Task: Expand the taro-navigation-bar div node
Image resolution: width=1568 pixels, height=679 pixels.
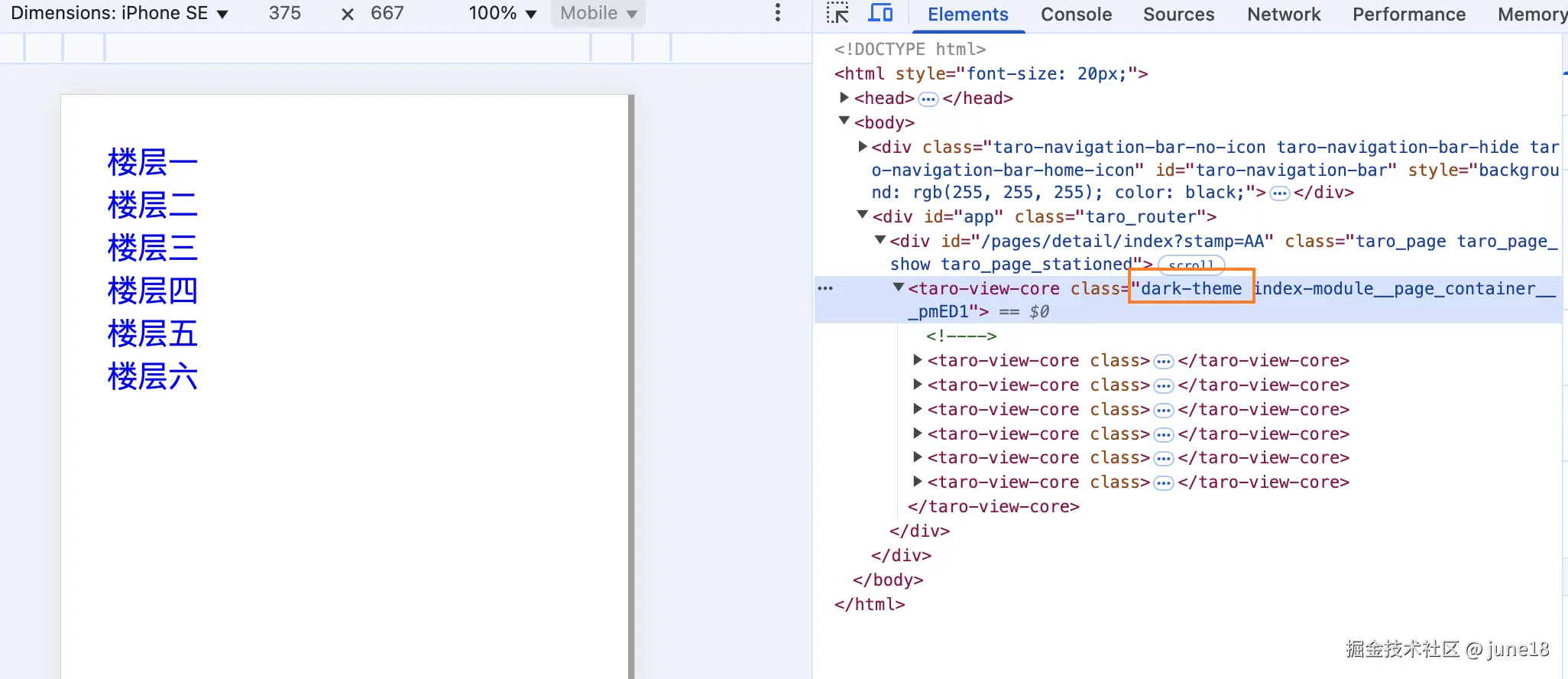Action: (862, 146)
